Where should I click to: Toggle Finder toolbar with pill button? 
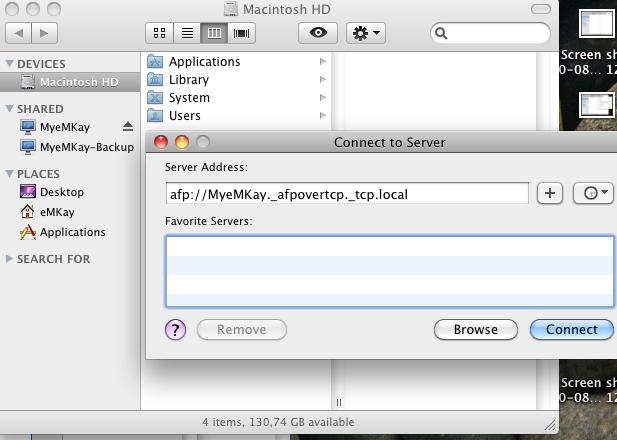tap(541, 9)
